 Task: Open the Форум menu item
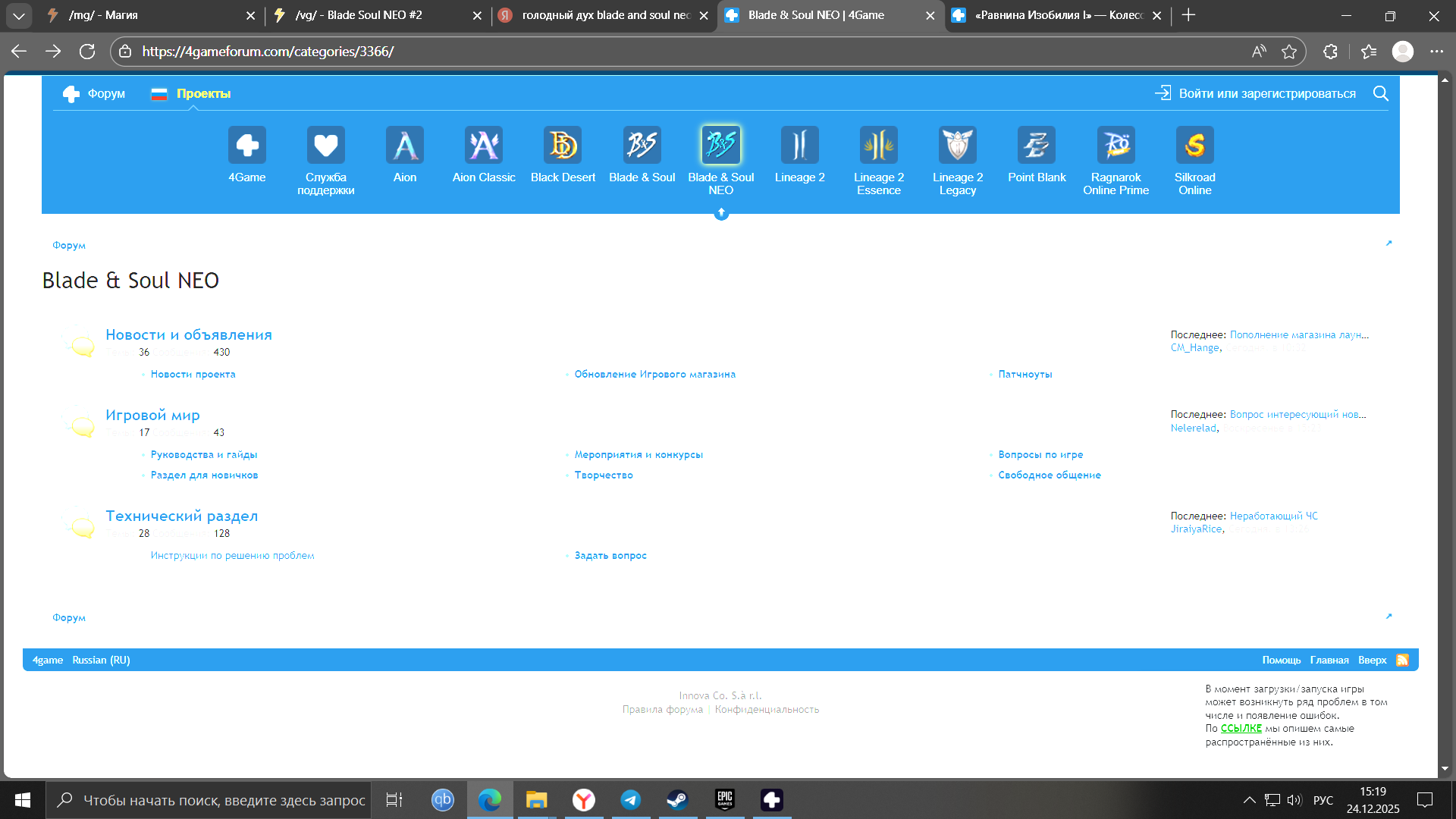[105, 93]
